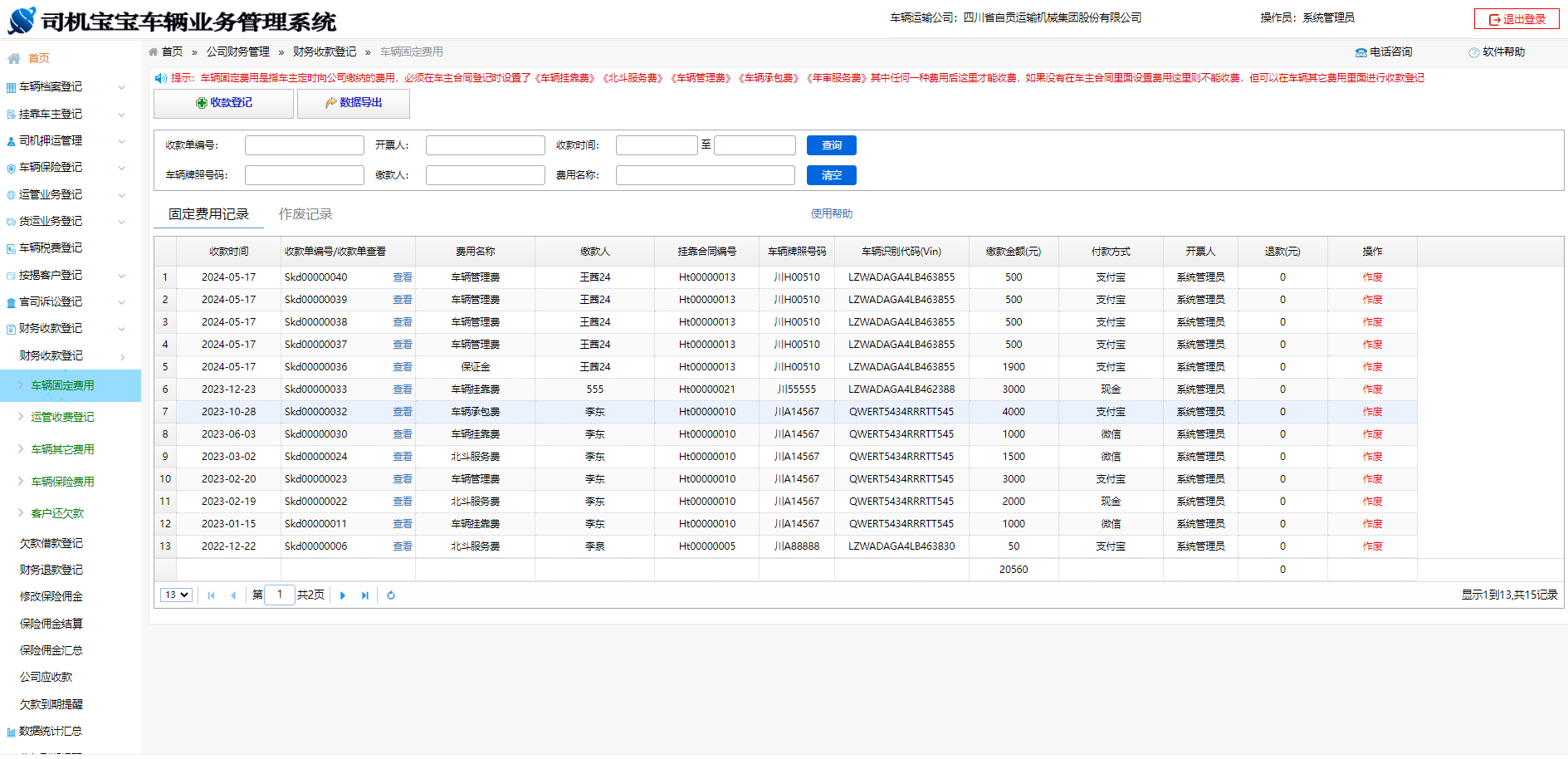Click the 官司诉讼登记 sidebar icon
Screen dimensions: 1568x759
coord(11,302)
